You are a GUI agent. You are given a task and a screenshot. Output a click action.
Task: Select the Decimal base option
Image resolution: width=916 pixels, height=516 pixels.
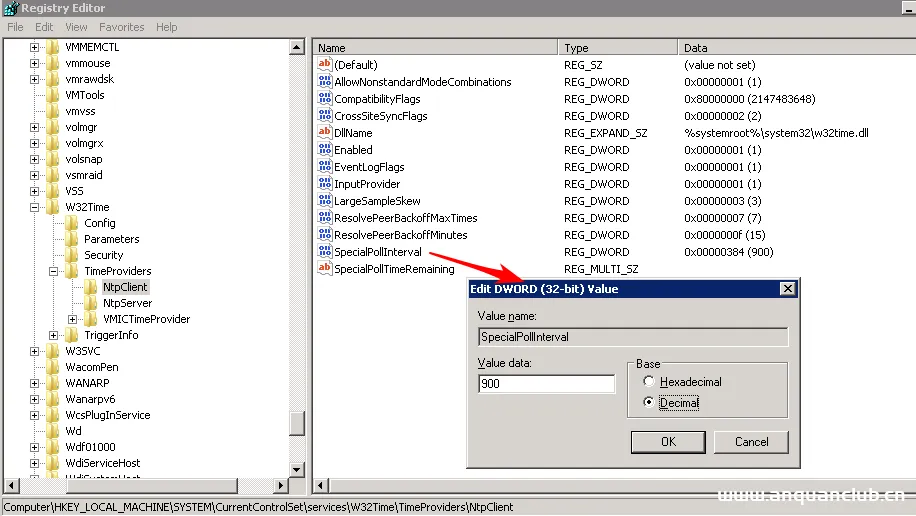coord(650,402)
